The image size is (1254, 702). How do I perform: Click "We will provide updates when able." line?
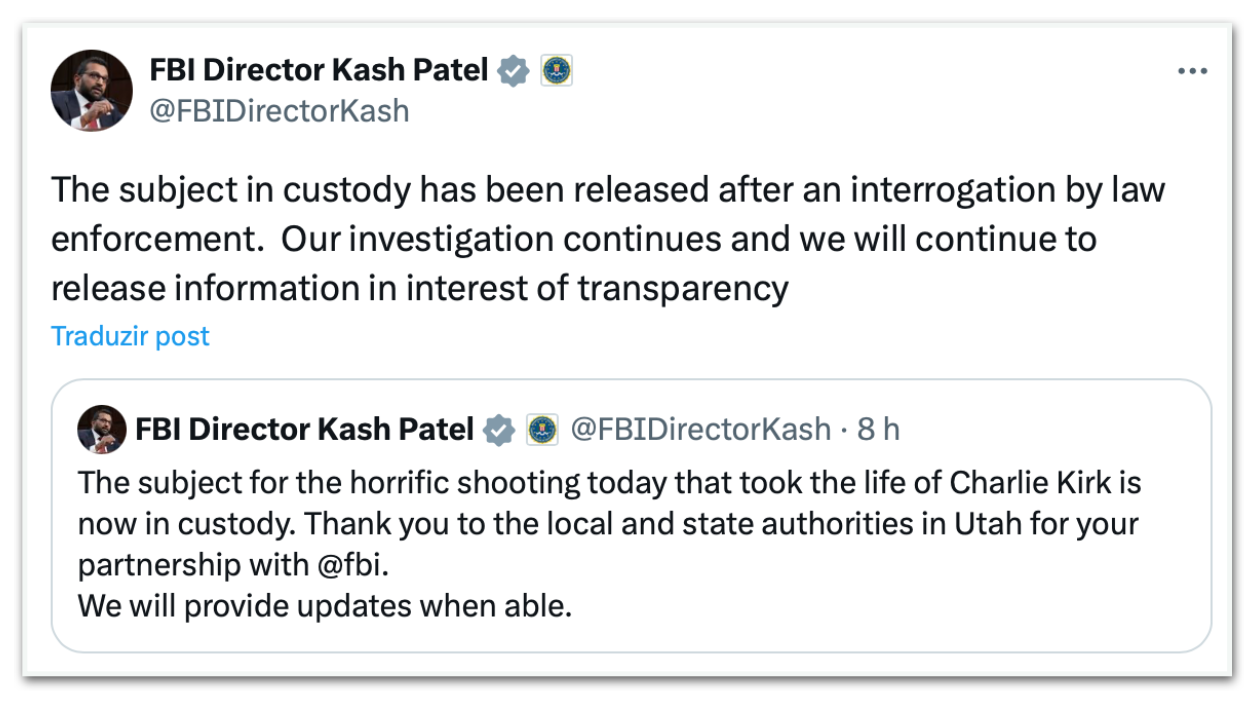325,606
